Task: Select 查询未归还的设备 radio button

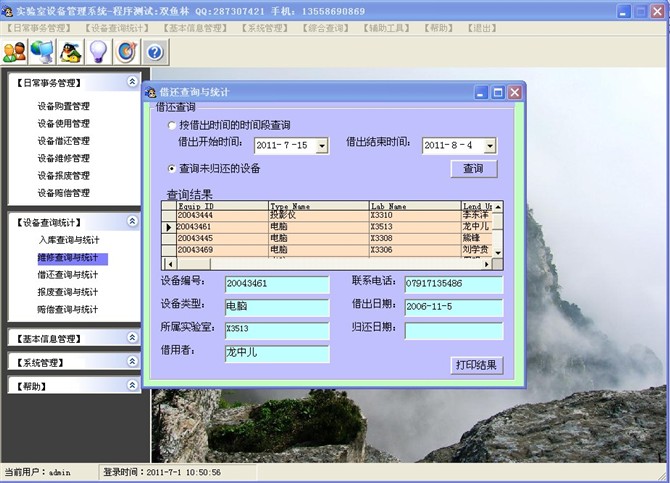Action: 171,169
